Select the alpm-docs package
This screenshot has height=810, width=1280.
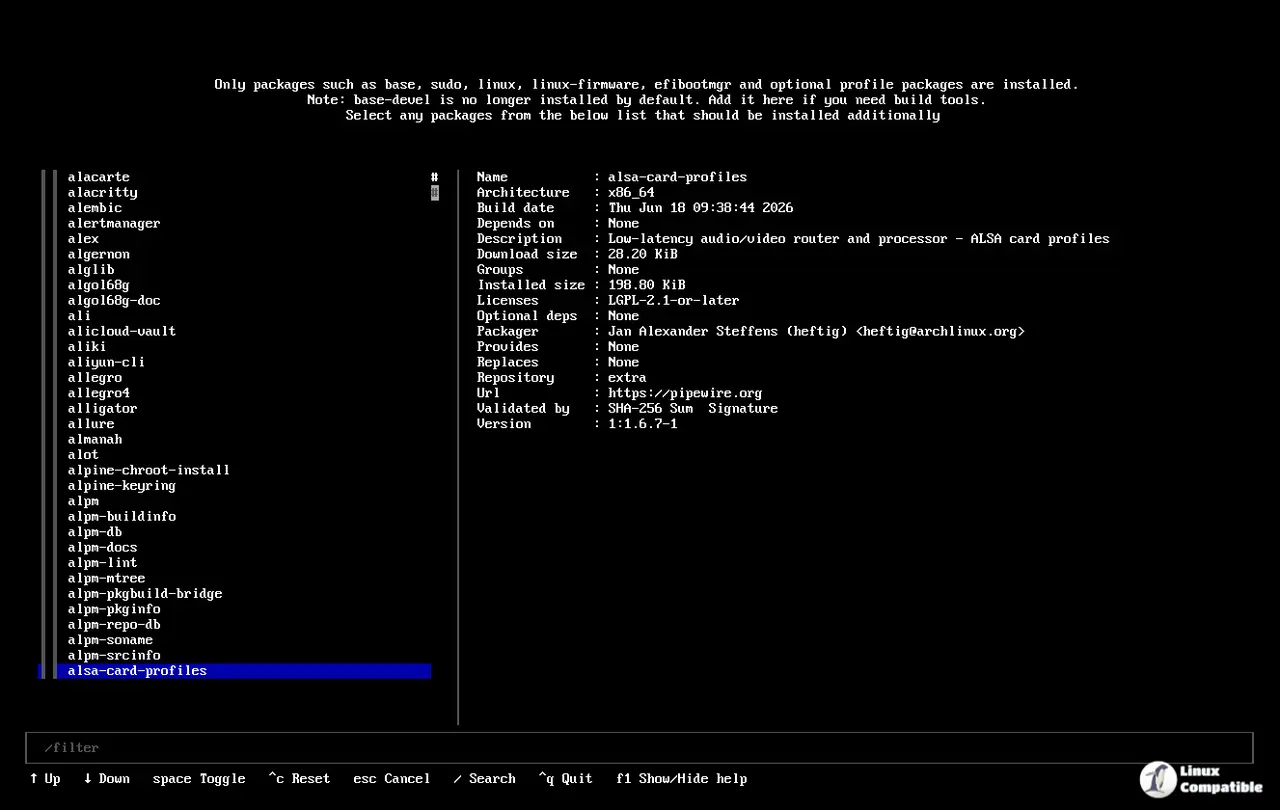click(102, 548)
